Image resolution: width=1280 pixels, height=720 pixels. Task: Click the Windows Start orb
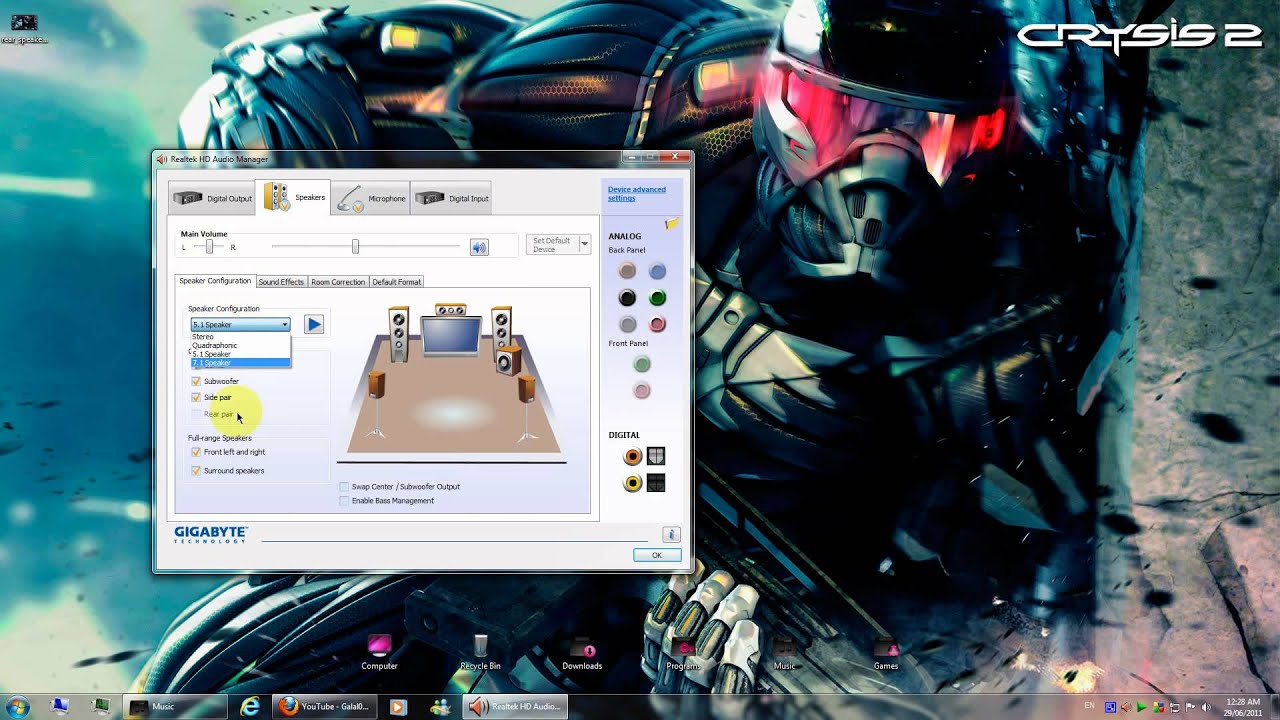[17, 706]
